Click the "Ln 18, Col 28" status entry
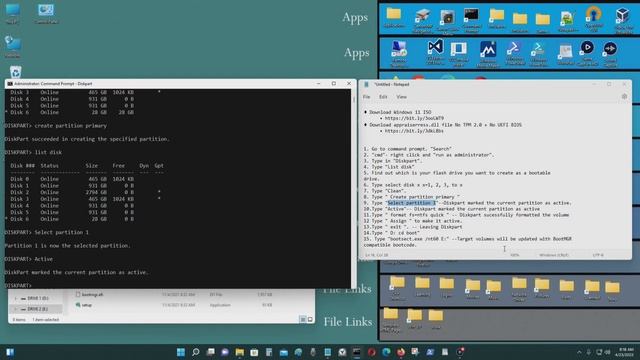 (x=376, y=255)
